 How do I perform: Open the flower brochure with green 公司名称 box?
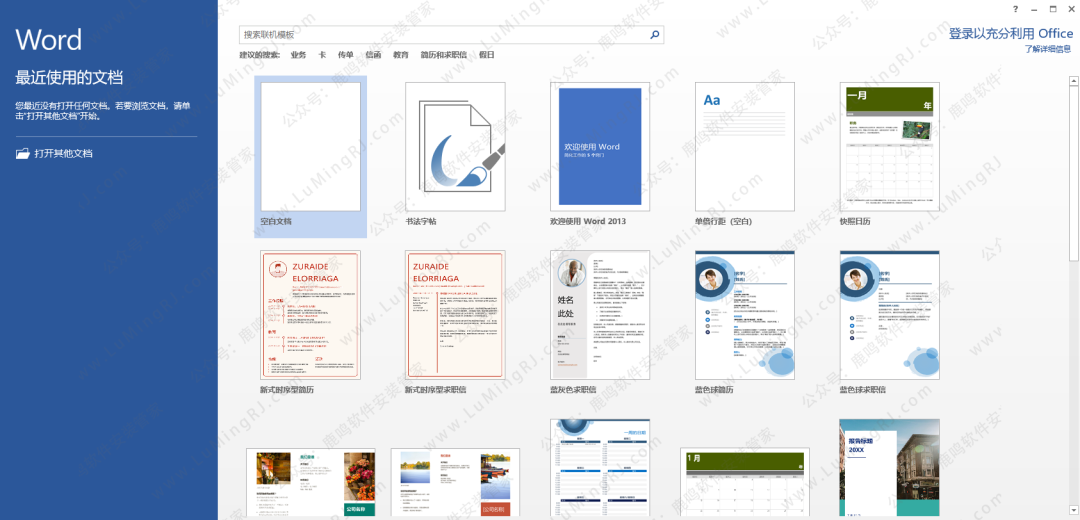[x=311, y=483]
